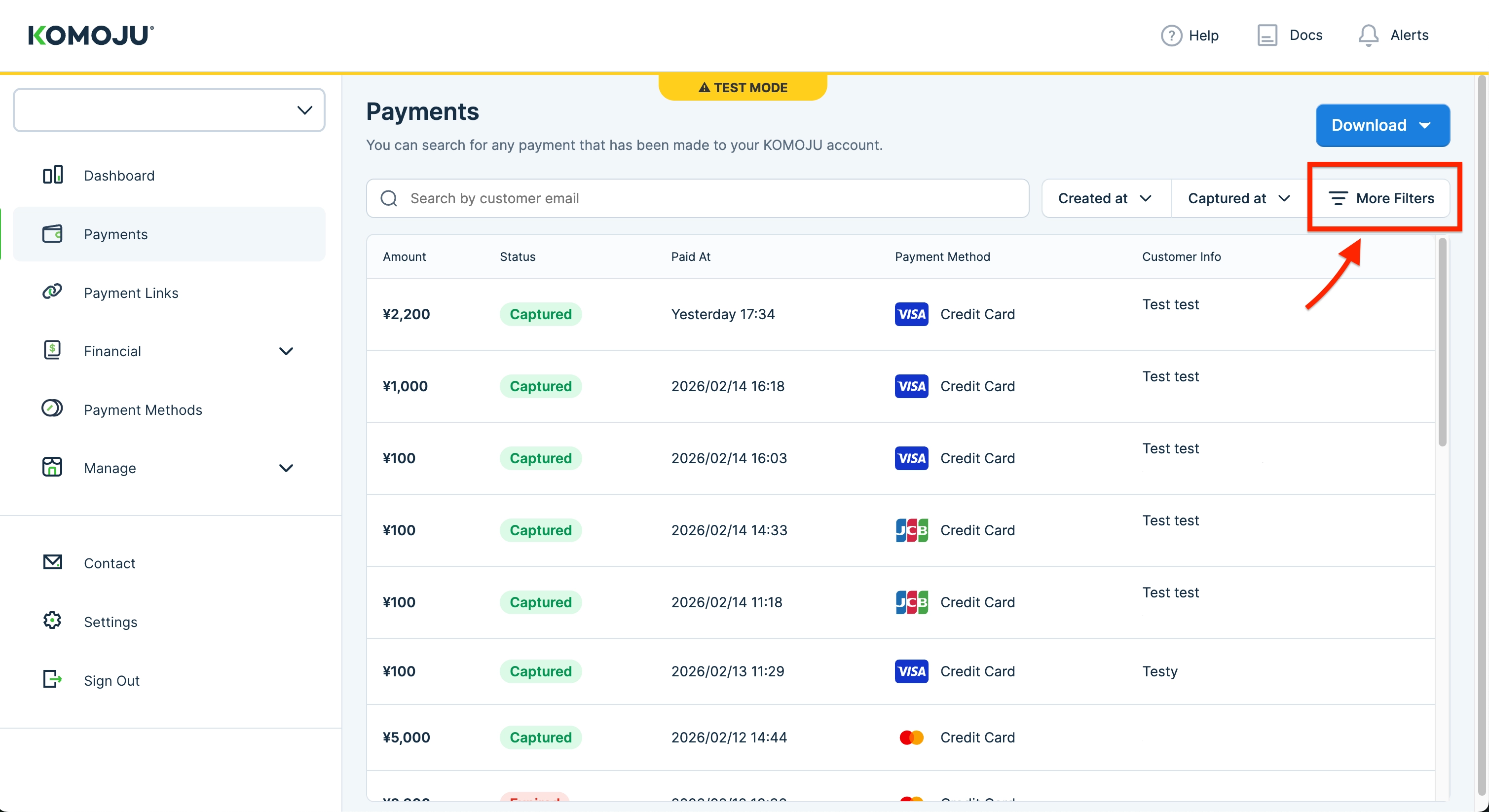Click the Settings gear icon

click(53, 621)
